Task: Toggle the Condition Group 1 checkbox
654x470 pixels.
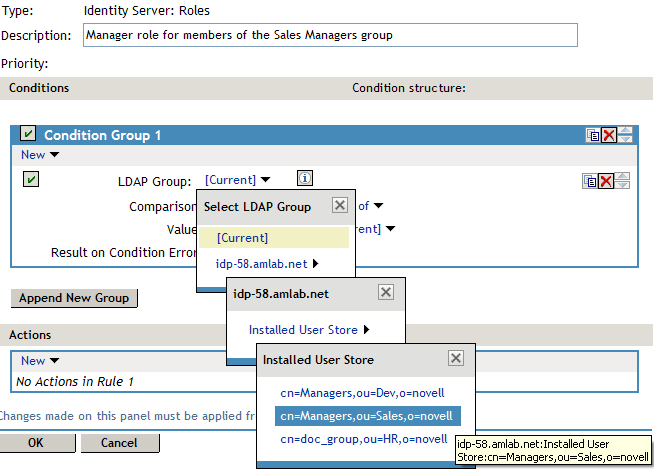Action: click(28, 135)
